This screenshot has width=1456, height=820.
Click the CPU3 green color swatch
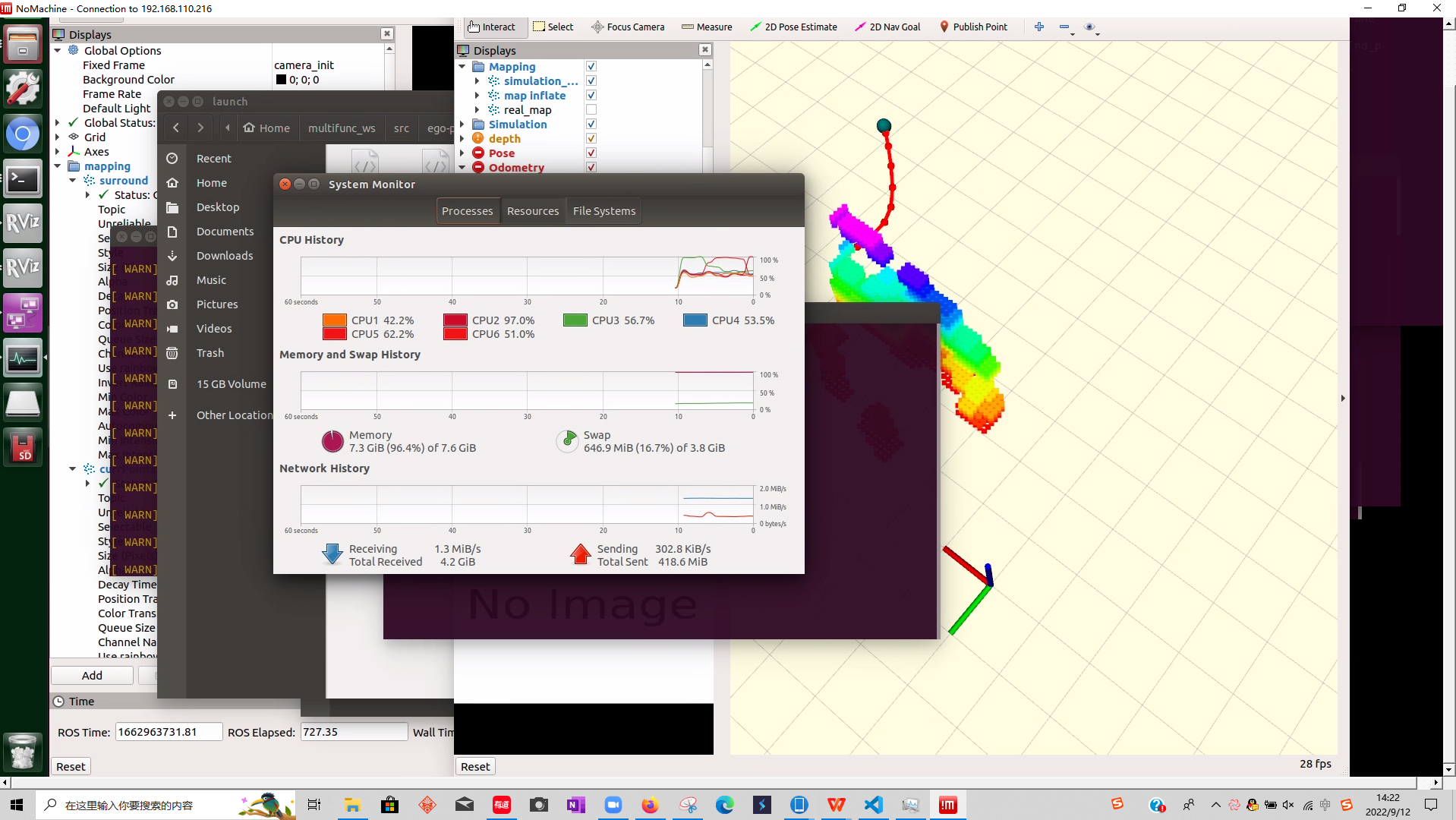[575, 320]
